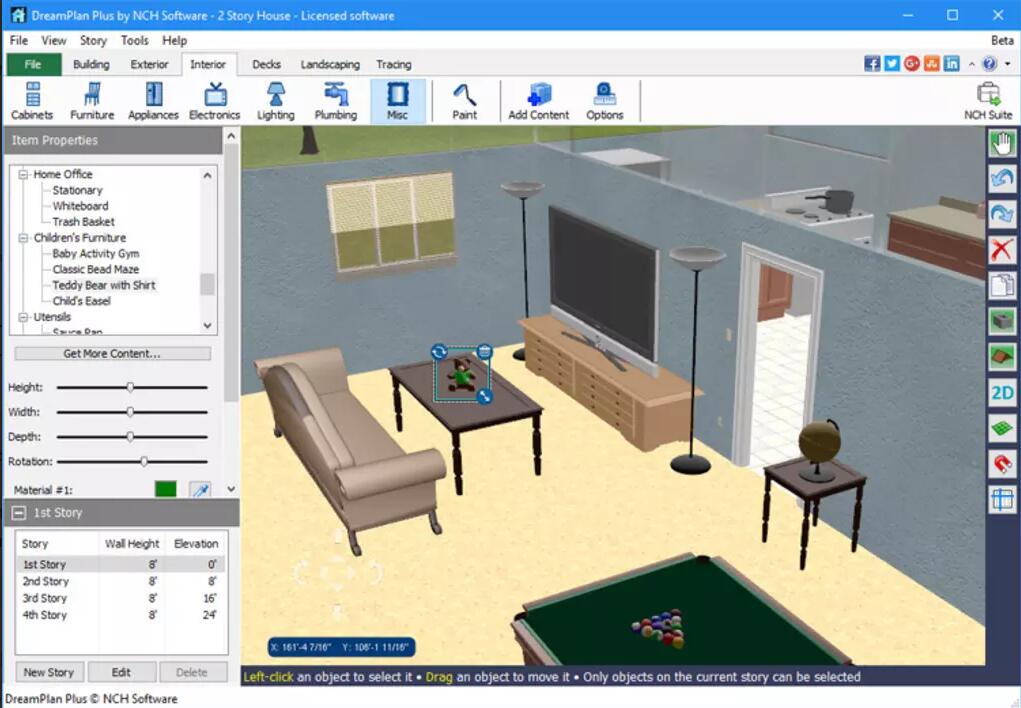Viewport: 1021px width, 708px height.
Task: Activate the Undo icon on right sidebar
Action: point(1002,178)
